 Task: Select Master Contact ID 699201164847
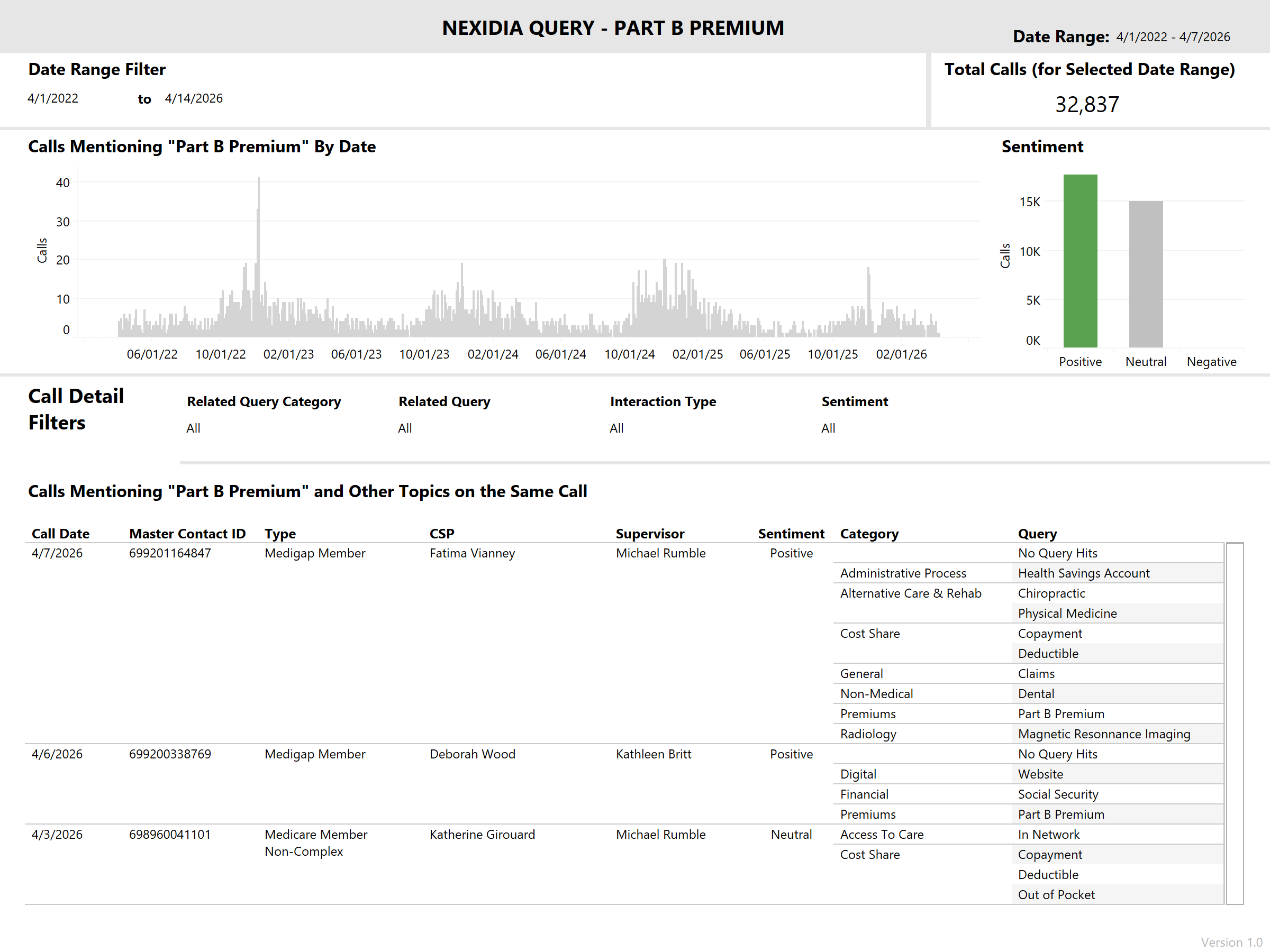(170, 553)
